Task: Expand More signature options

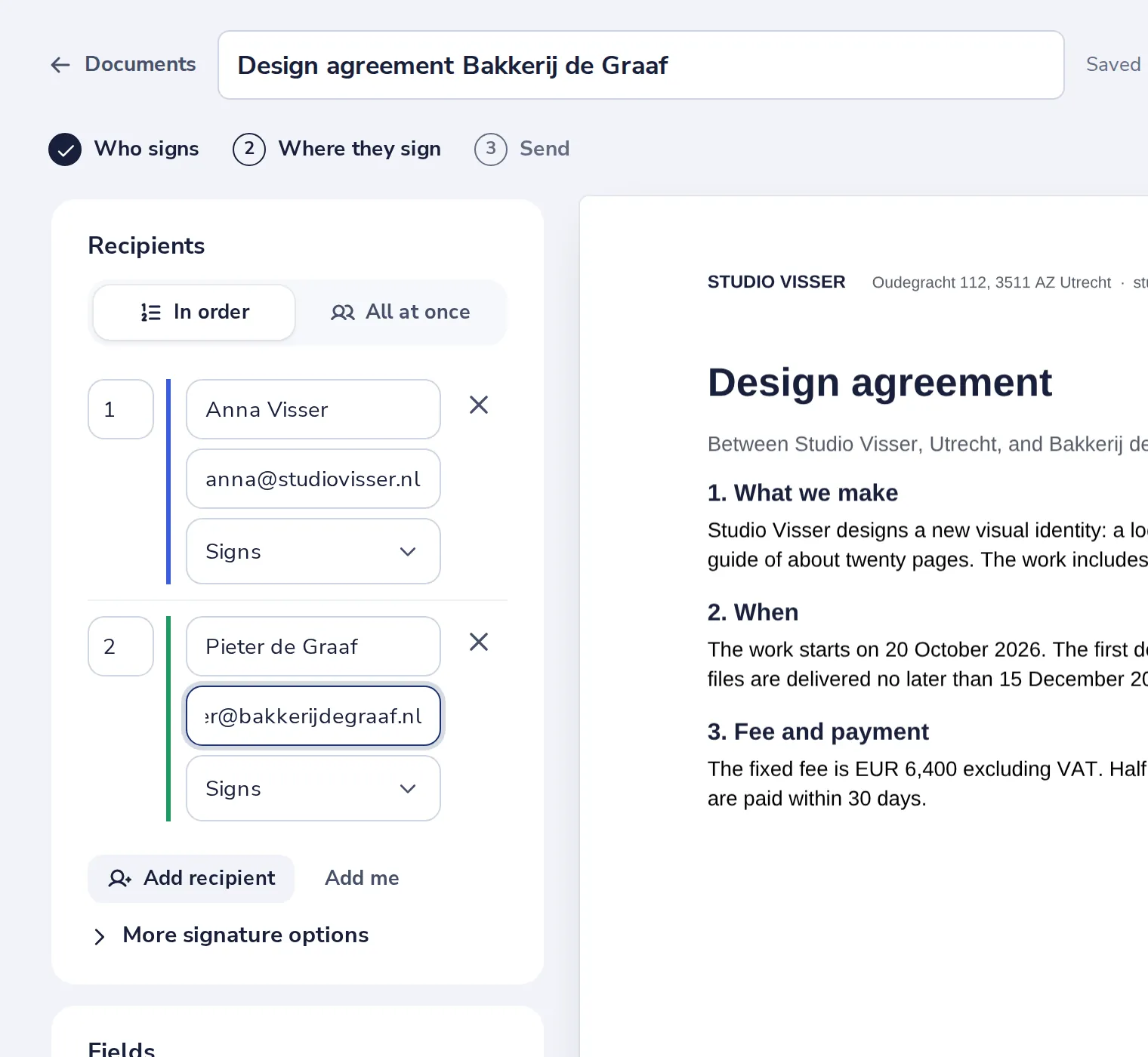Action: tap(230, 935)
